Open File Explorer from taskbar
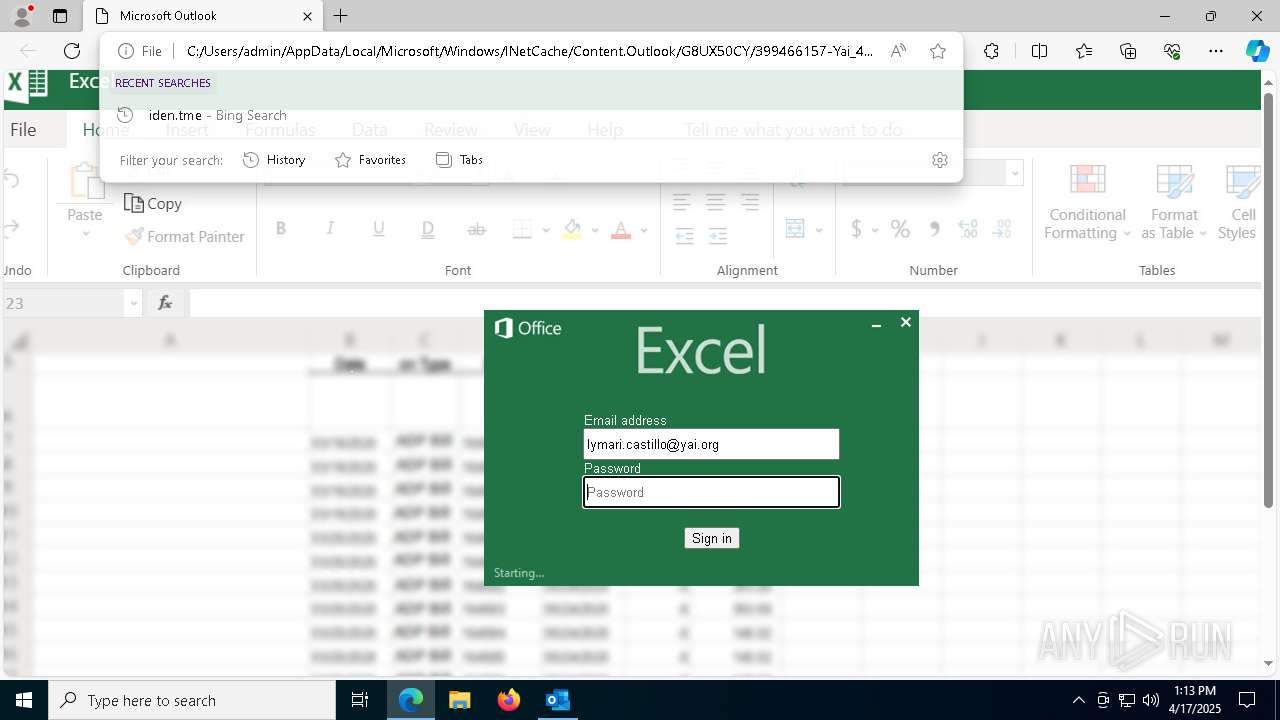This screenshot has width=1280, height=720. tap(459, 700)
